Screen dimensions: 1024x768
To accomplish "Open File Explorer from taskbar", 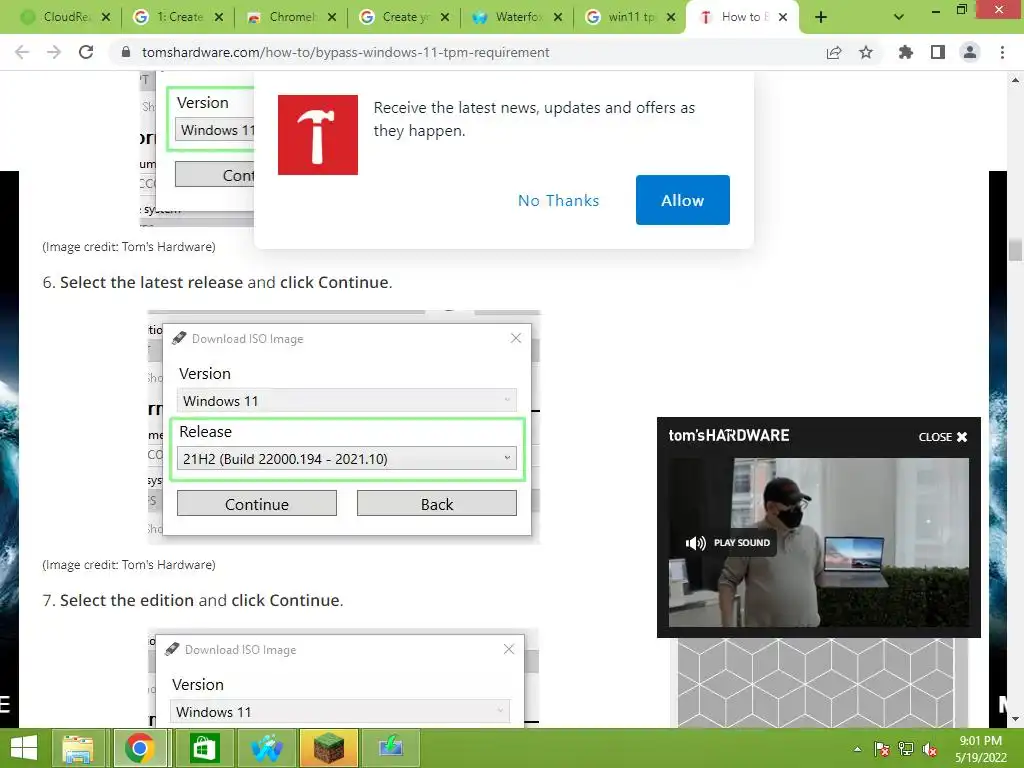I will 78,748.
